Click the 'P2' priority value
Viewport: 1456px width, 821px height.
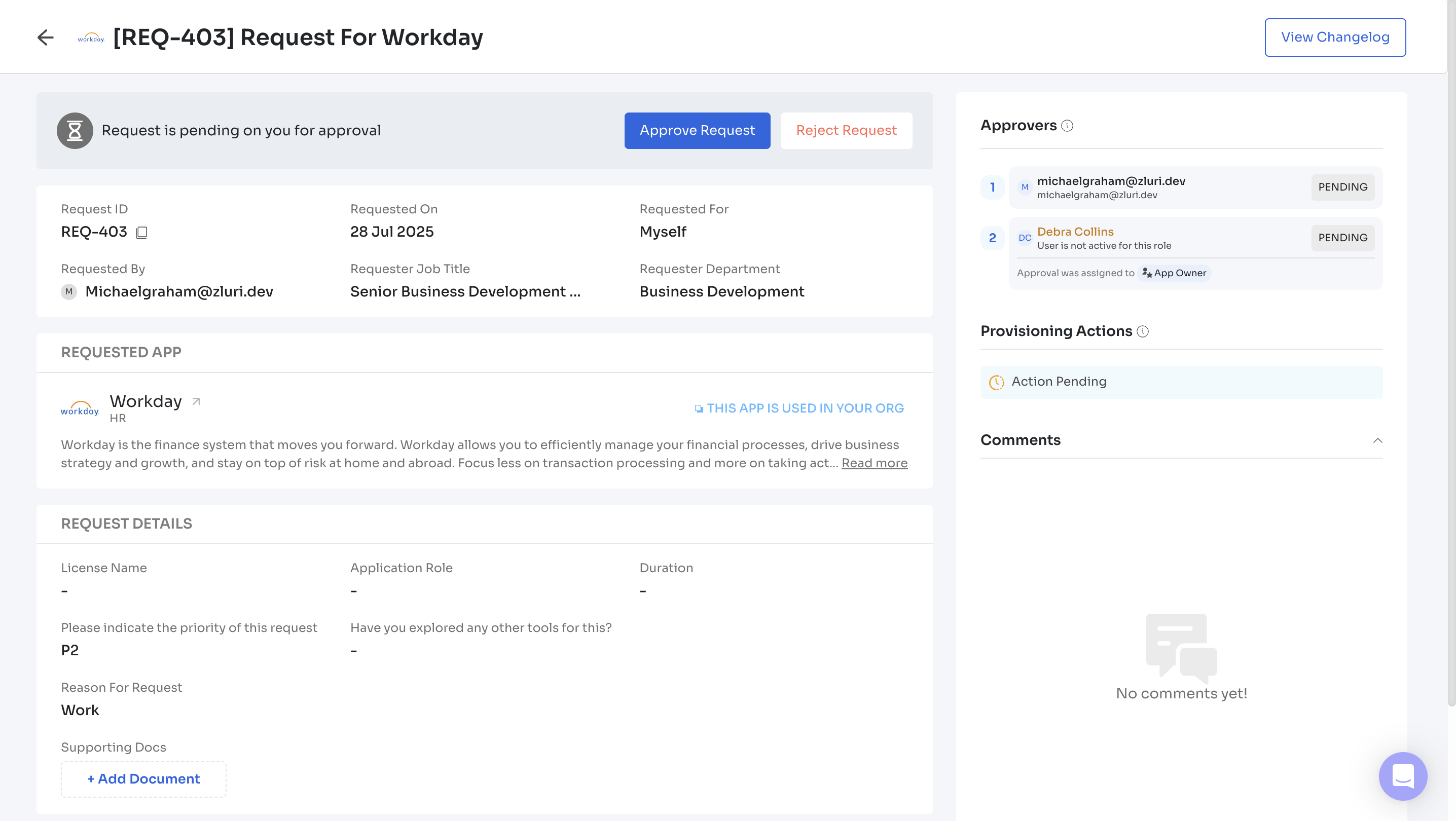(70, 650)
